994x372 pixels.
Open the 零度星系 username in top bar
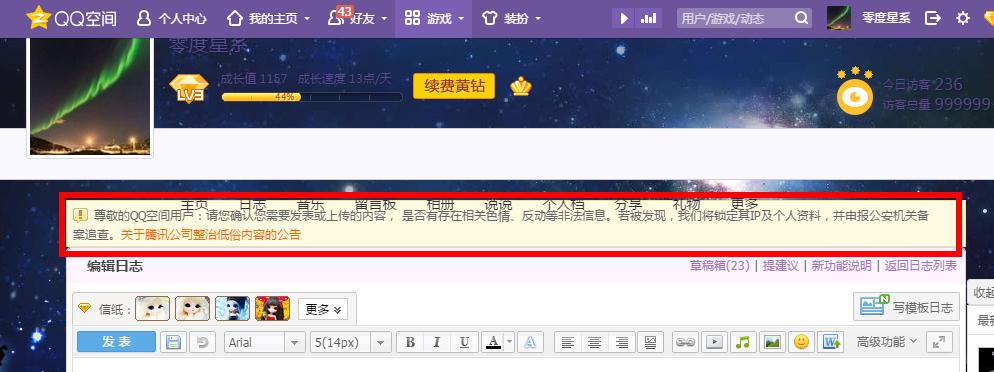click(886, 18)
